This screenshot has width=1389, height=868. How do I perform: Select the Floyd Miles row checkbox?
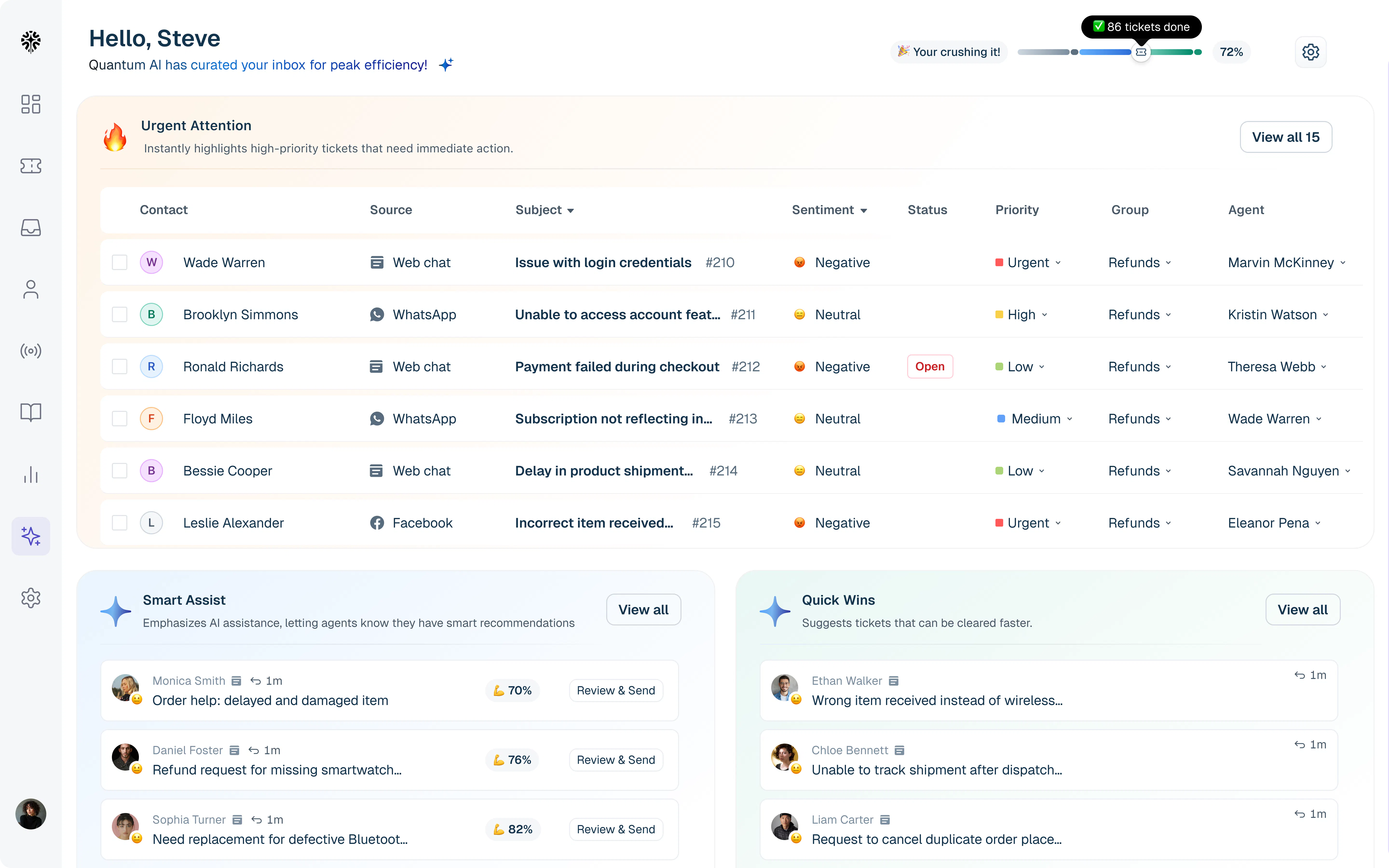click(x=119, y=419)
